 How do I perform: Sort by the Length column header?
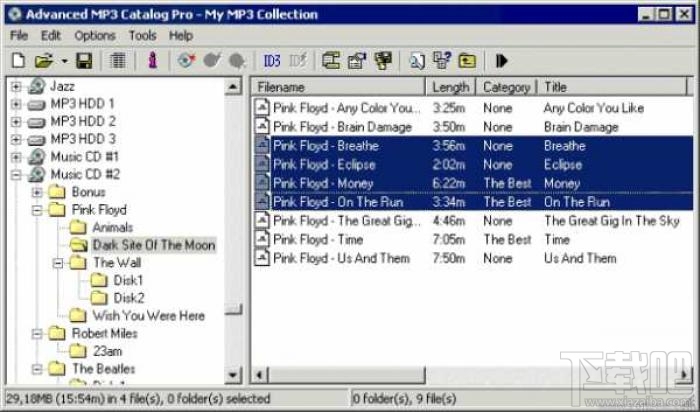pos(450,87)
